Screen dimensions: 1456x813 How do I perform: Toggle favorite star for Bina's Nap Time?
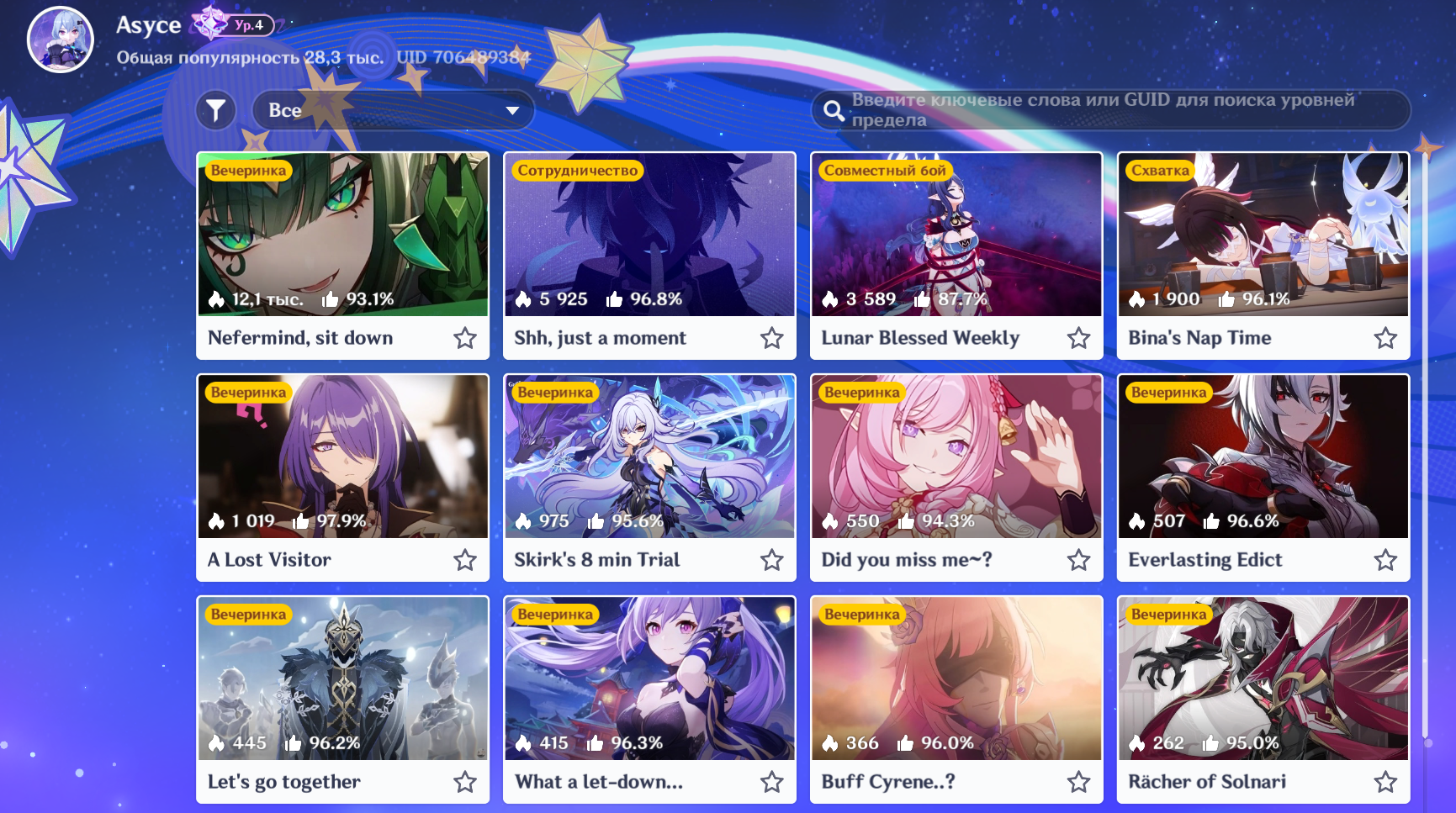point(1385,338)
